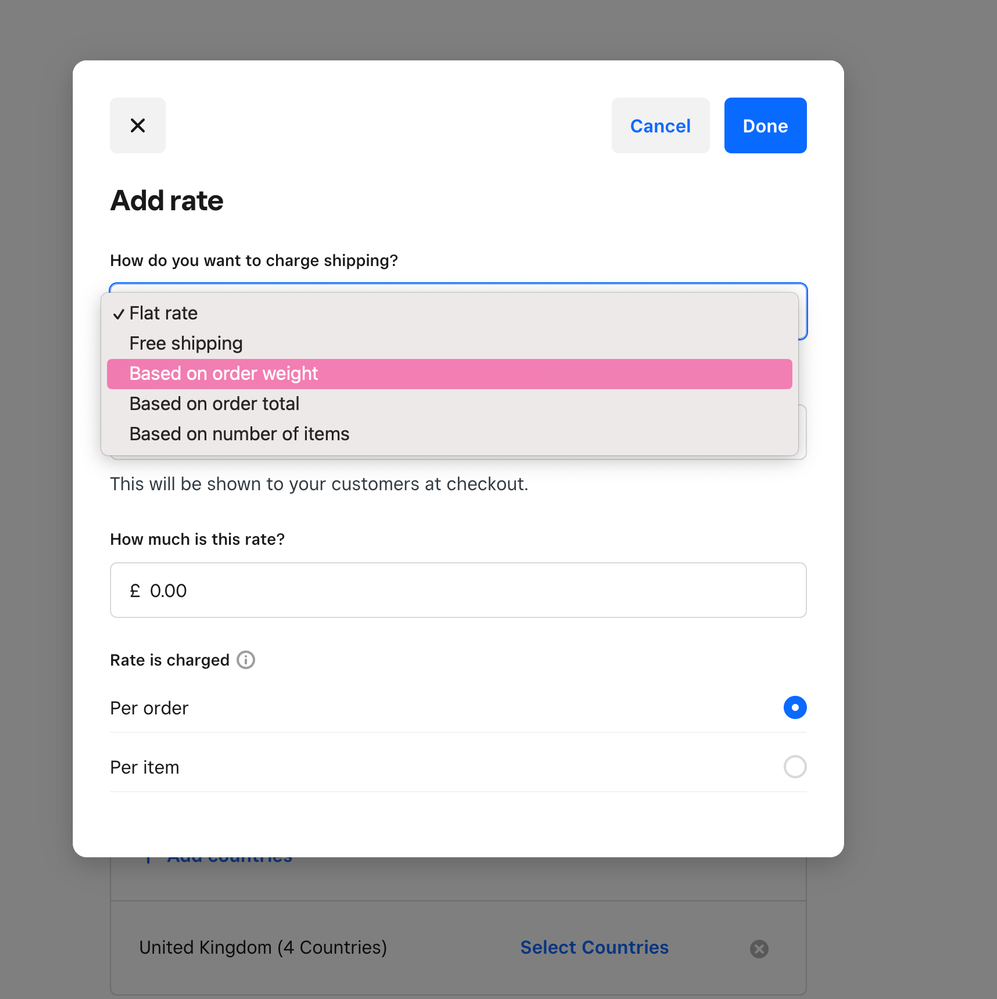997x999 pixels.
Task: Click the info icon beside Rate is charged
Action: click(246, 660)
